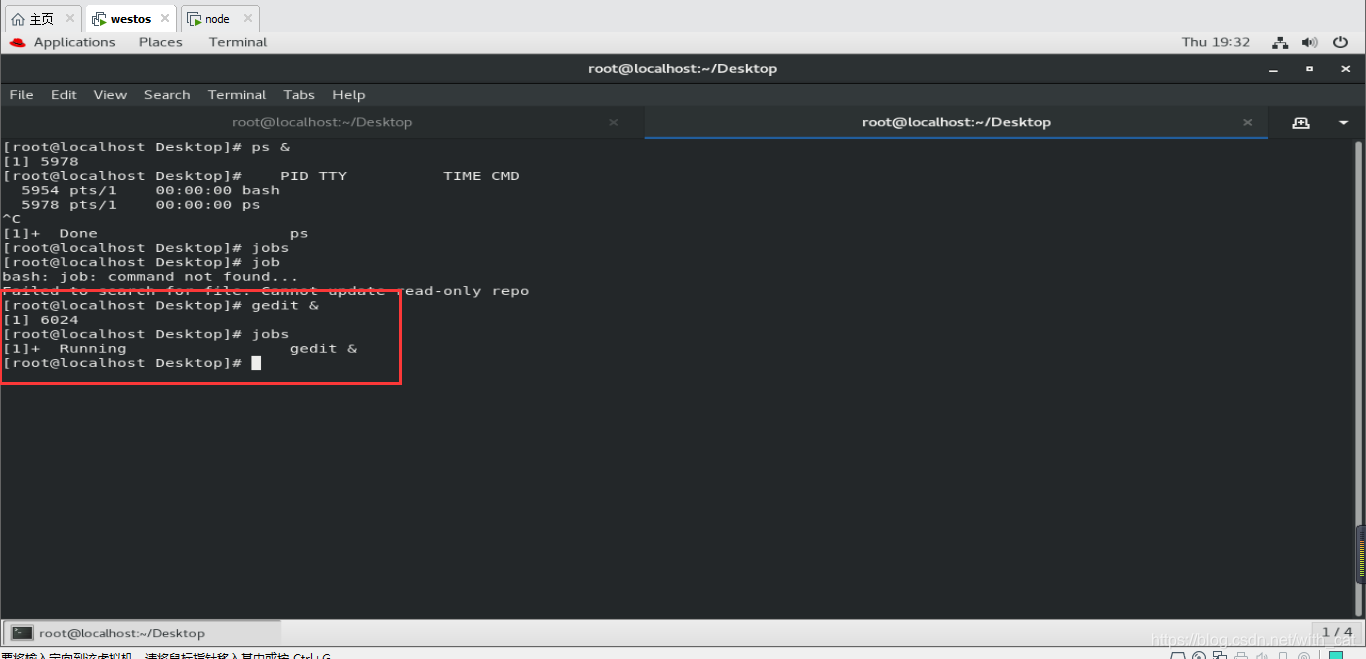The width and height of the screenshot is (1366, 659).
Task: Click the 'Failed to search for file' line
Action: coord(265,291)
